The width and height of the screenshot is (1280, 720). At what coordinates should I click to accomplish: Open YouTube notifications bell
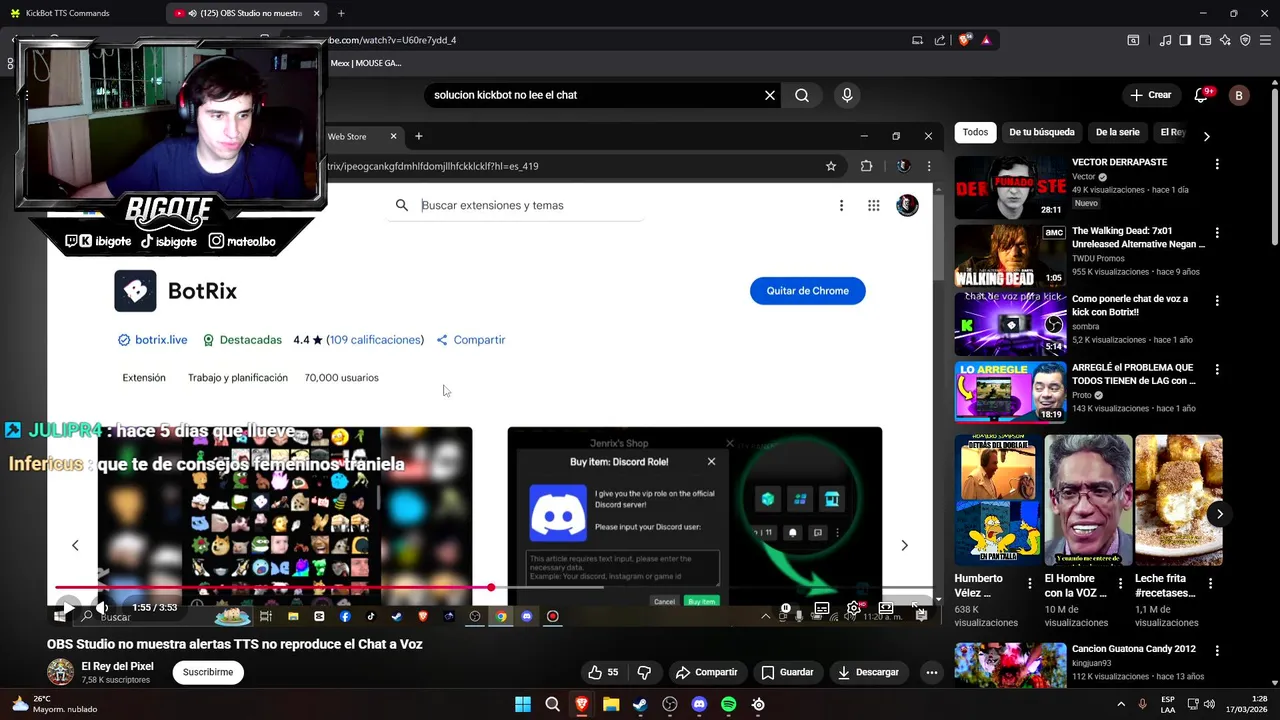pos(1202,95)
